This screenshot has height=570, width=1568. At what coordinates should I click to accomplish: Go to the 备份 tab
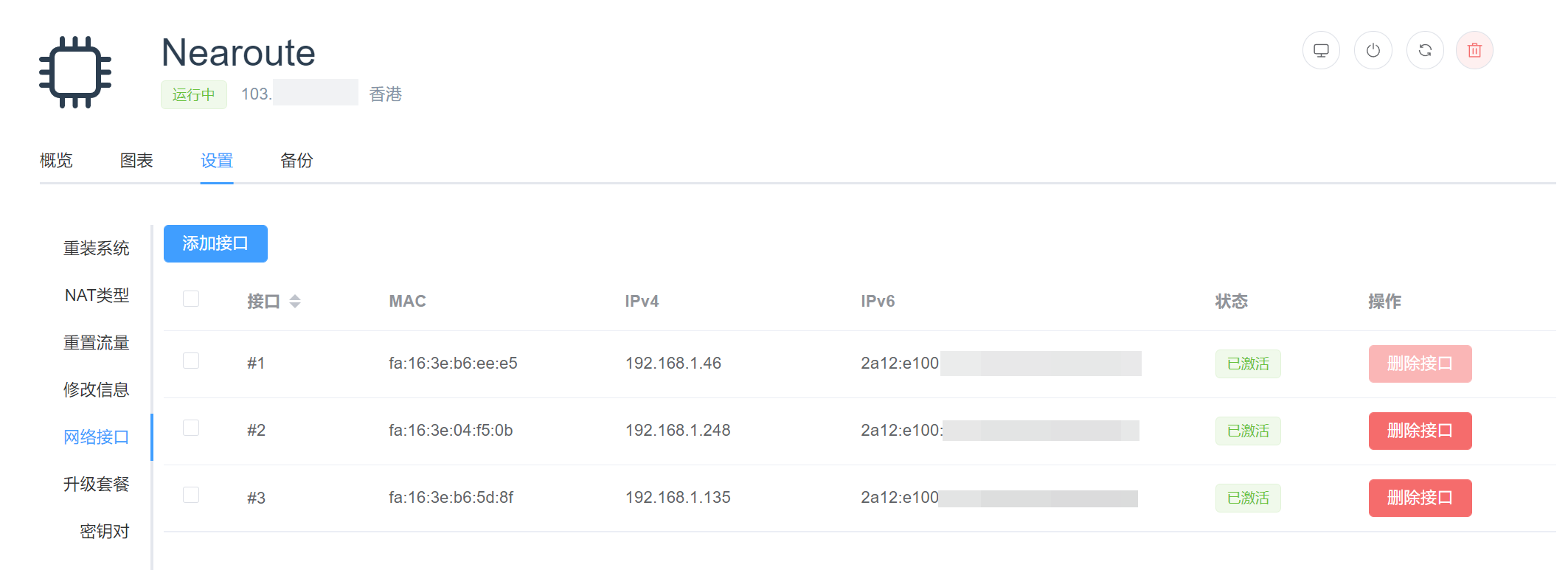pyautogui.click(x=296, y=160)
